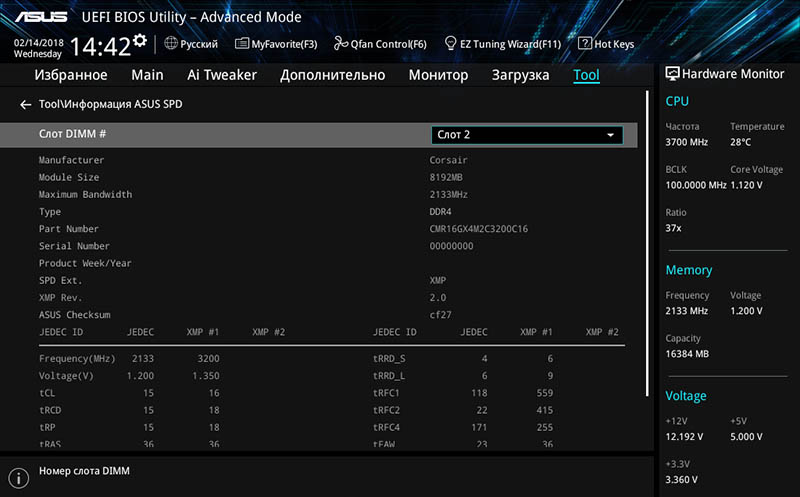Open Qfan Control(F6)
Screen dimensions: 800x497
point(380,44)
